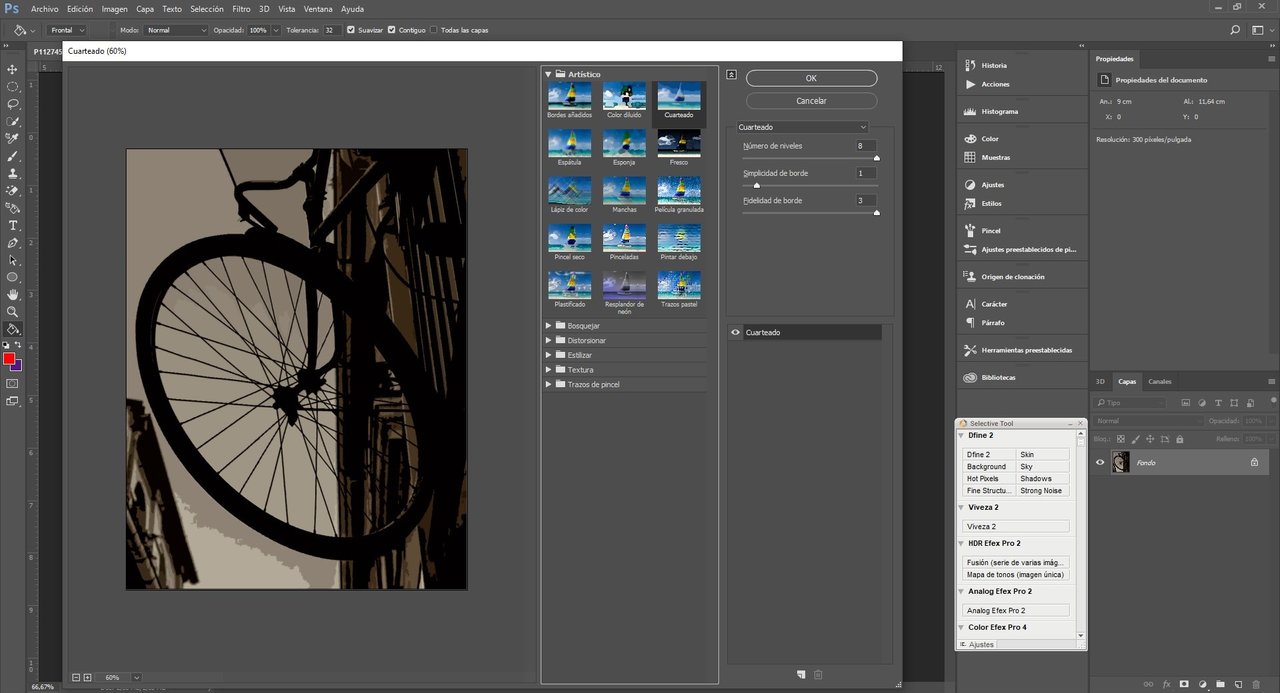Viewport: 1280px width, 693px height.
Task: Hide the Cuarteado effect layer eye
Action: (736, 332)
